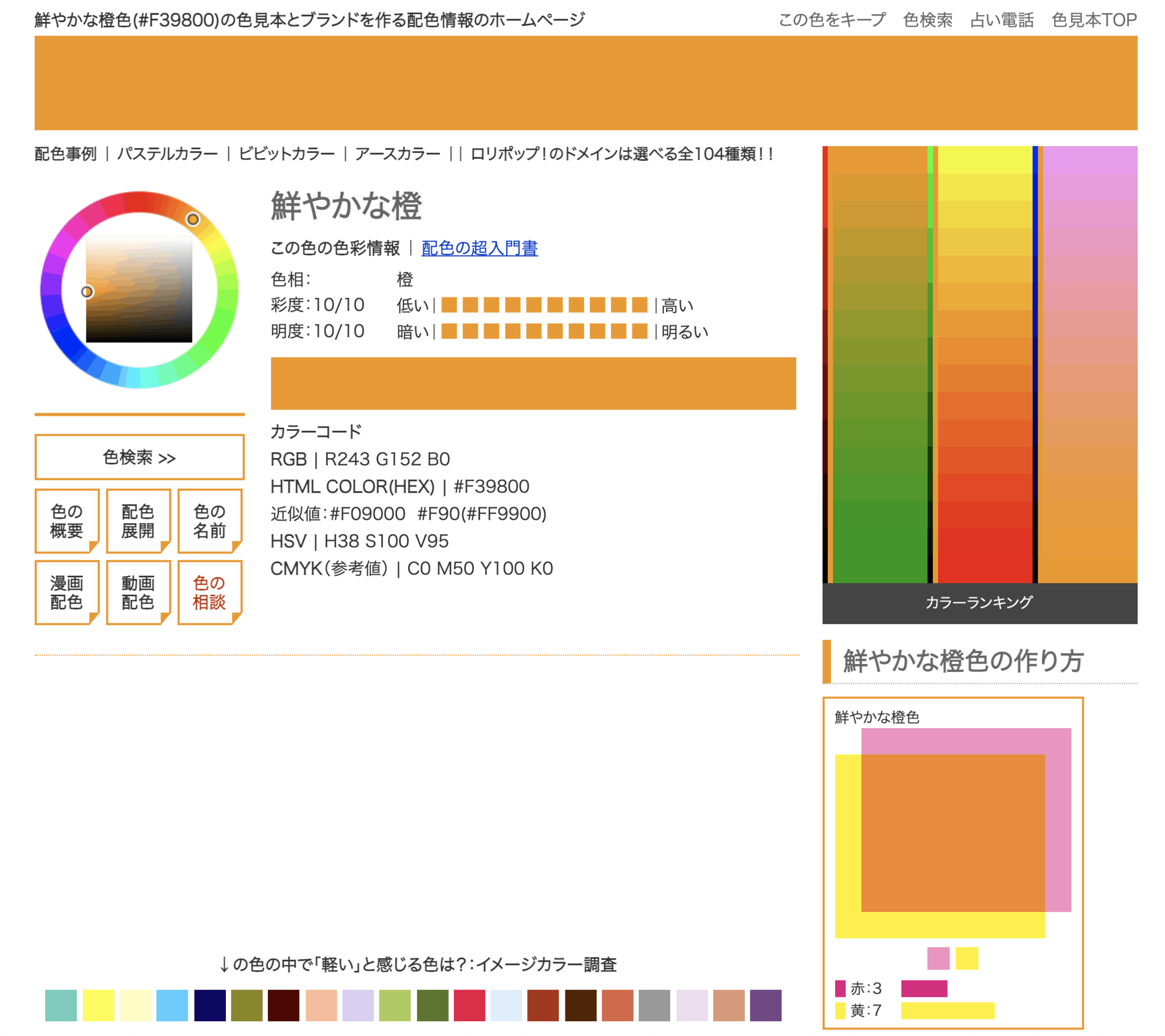Click この色をキープ in the header

coord(832,20)
